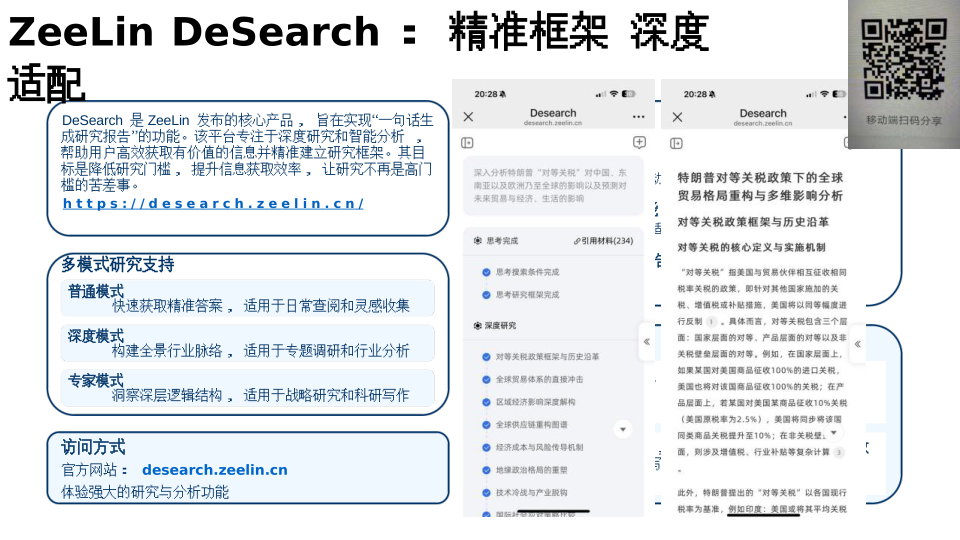This screenshot has height=540, width=960.
Task: Open the https://desearch.zeelin.cn/ hyperlink
Action: 213,203
